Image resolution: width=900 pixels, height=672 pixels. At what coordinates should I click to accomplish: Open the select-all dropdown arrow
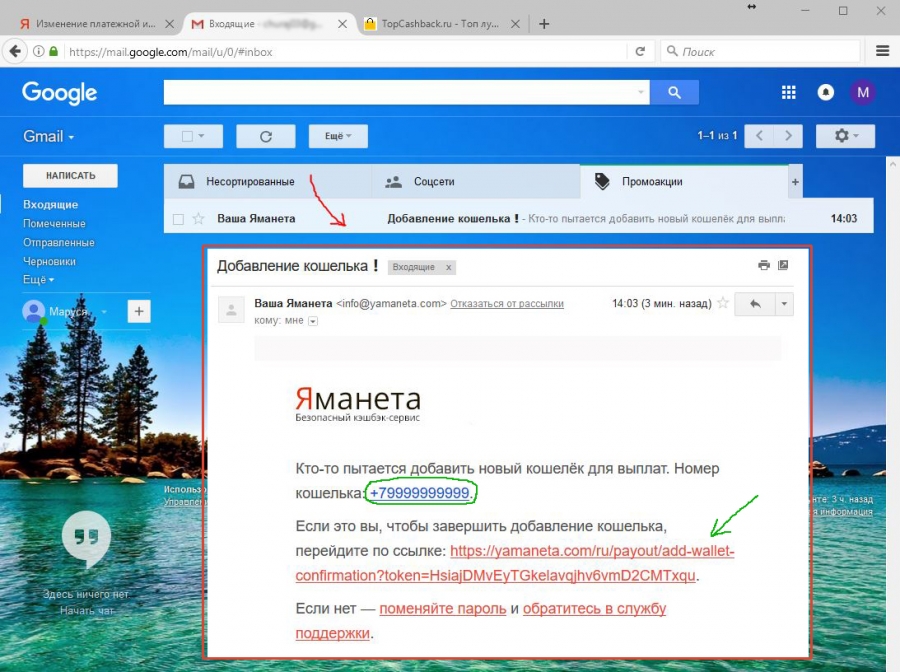(x=201, y=137)
